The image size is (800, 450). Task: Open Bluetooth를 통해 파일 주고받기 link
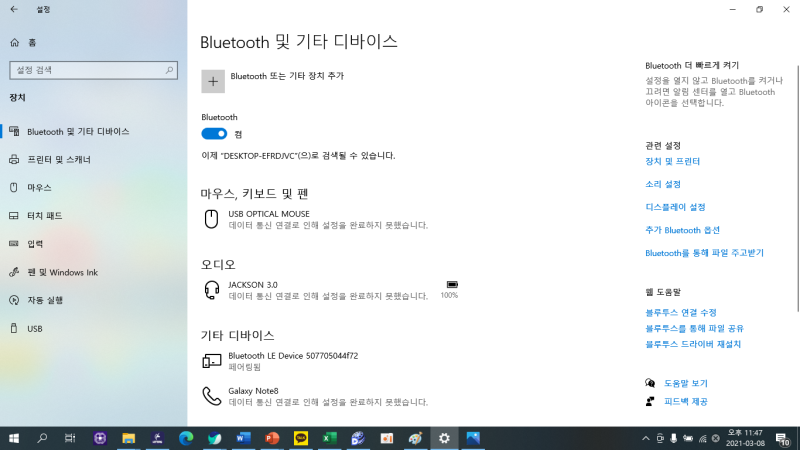704,253
